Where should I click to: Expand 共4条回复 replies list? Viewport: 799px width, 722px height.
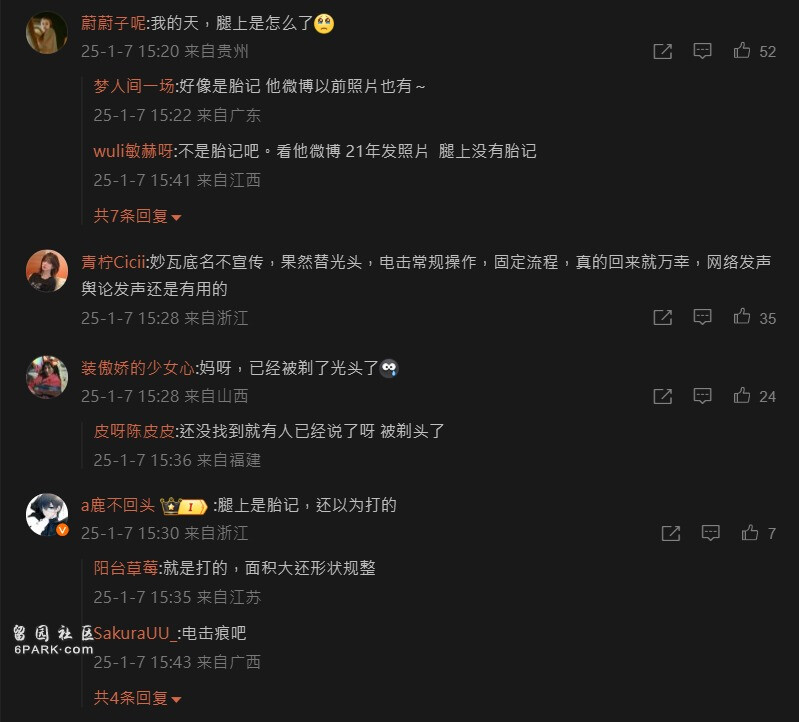tap(137, 698)
